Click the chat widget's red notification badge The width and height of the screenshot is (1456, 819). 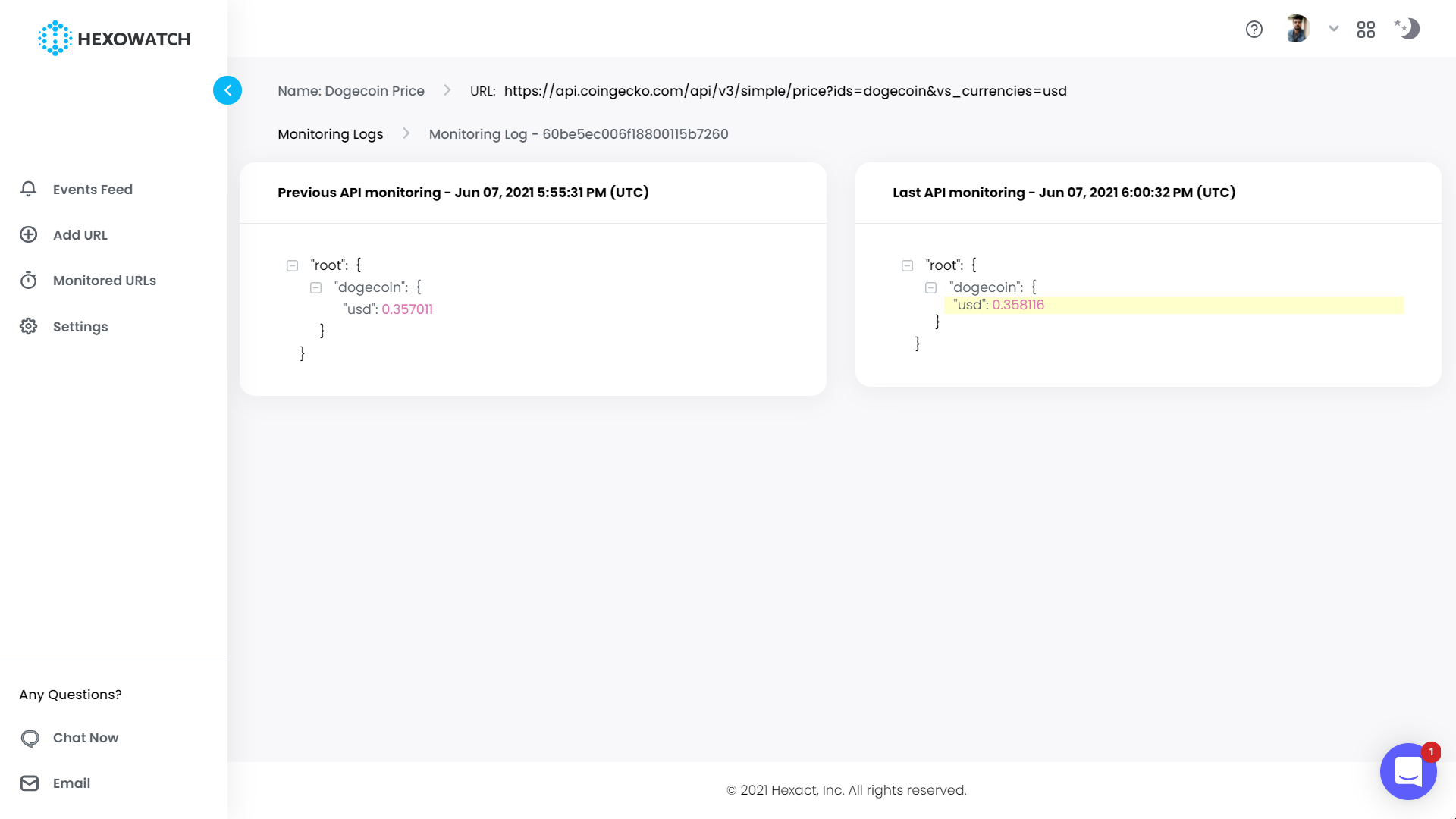click(x=1431, y=752)
